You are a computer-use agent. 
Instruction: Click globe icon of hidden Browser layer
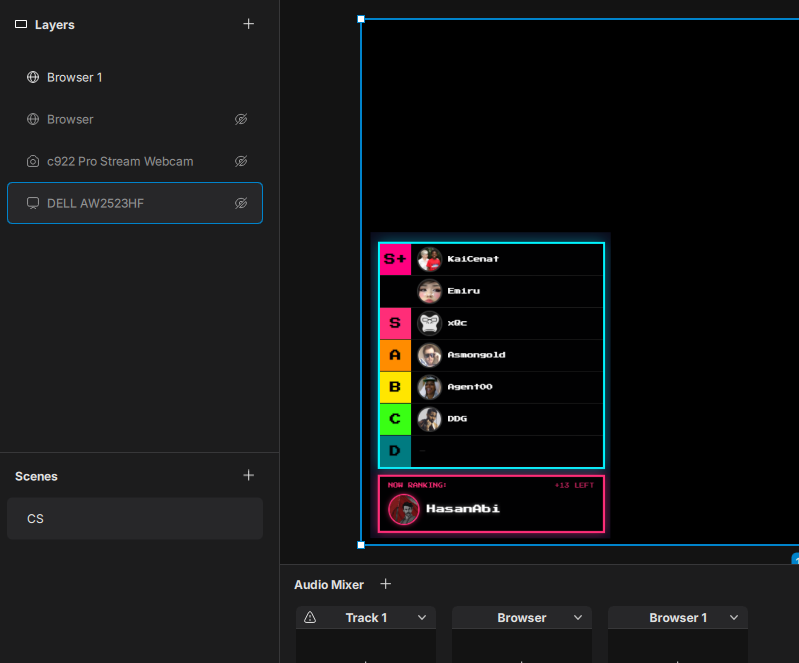click(x=33, y=119)
